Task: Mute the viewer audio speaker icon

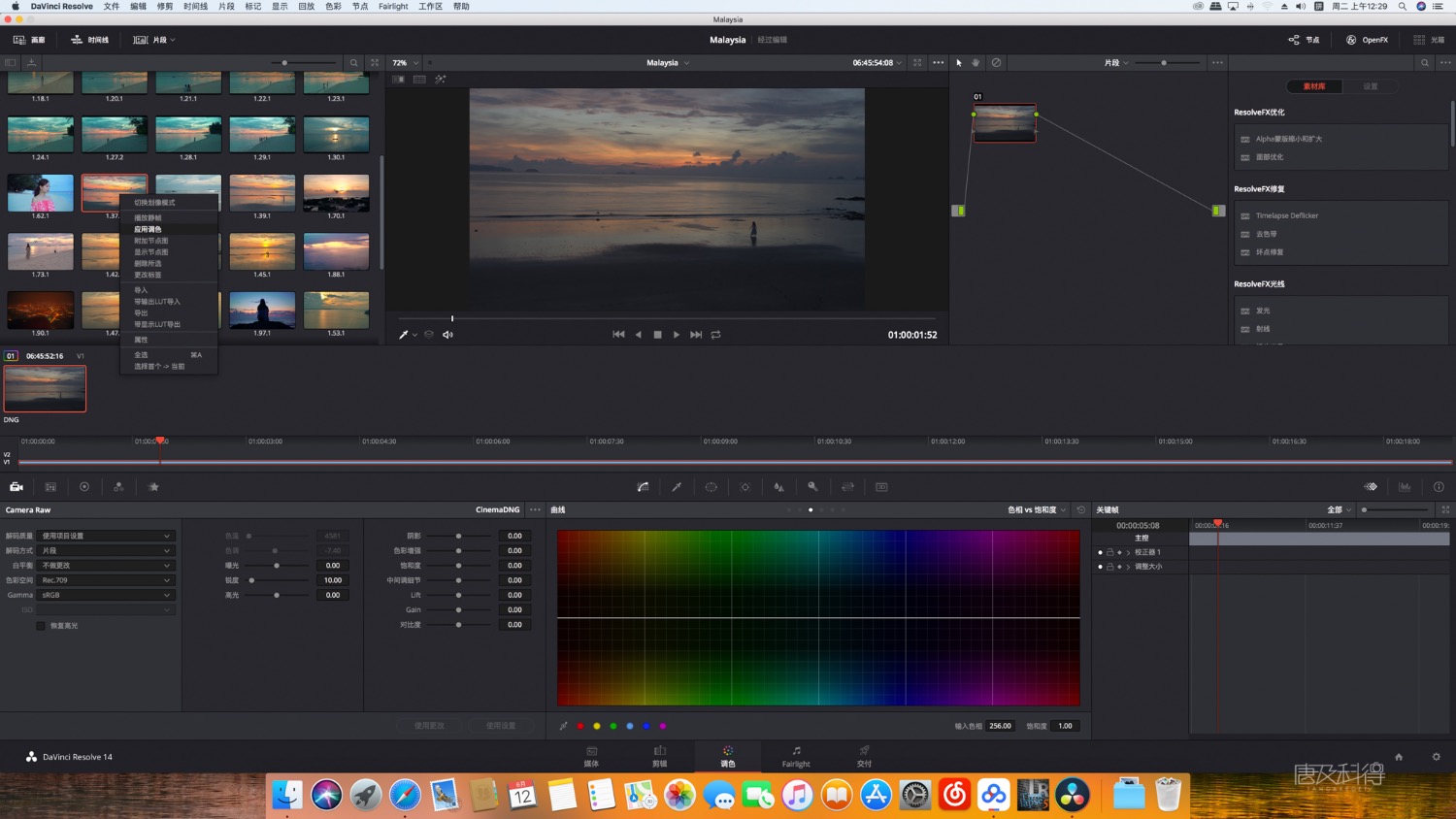Action: pyautogui.click(x=447, y=335)
